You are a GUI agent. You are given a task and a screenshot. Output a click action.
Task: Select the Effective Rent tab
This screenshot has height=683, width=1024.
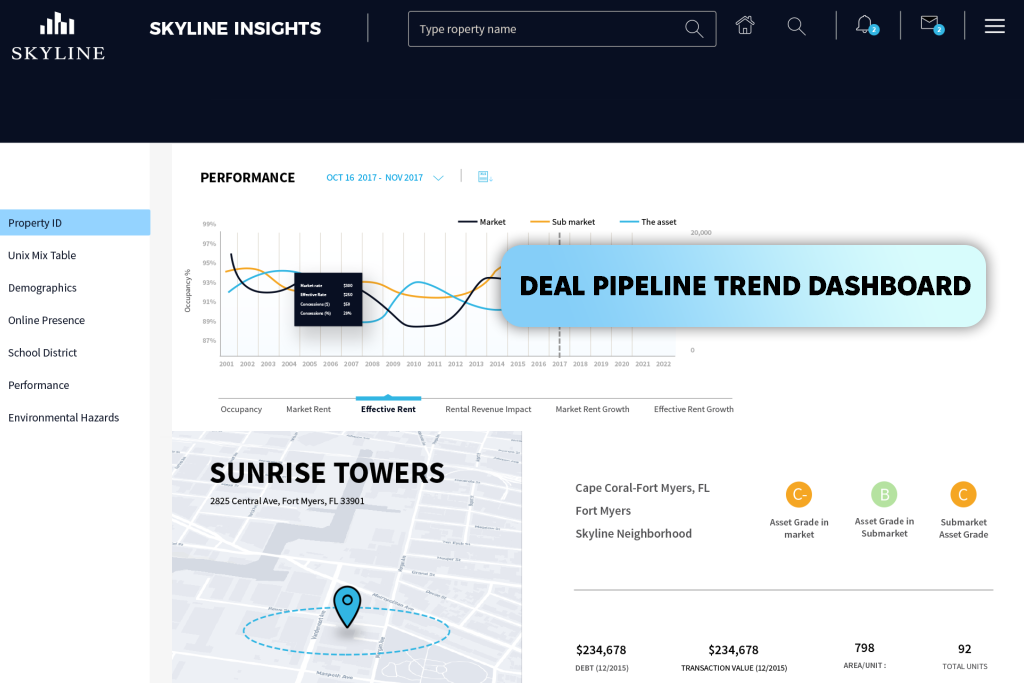[x=388, y=409]
